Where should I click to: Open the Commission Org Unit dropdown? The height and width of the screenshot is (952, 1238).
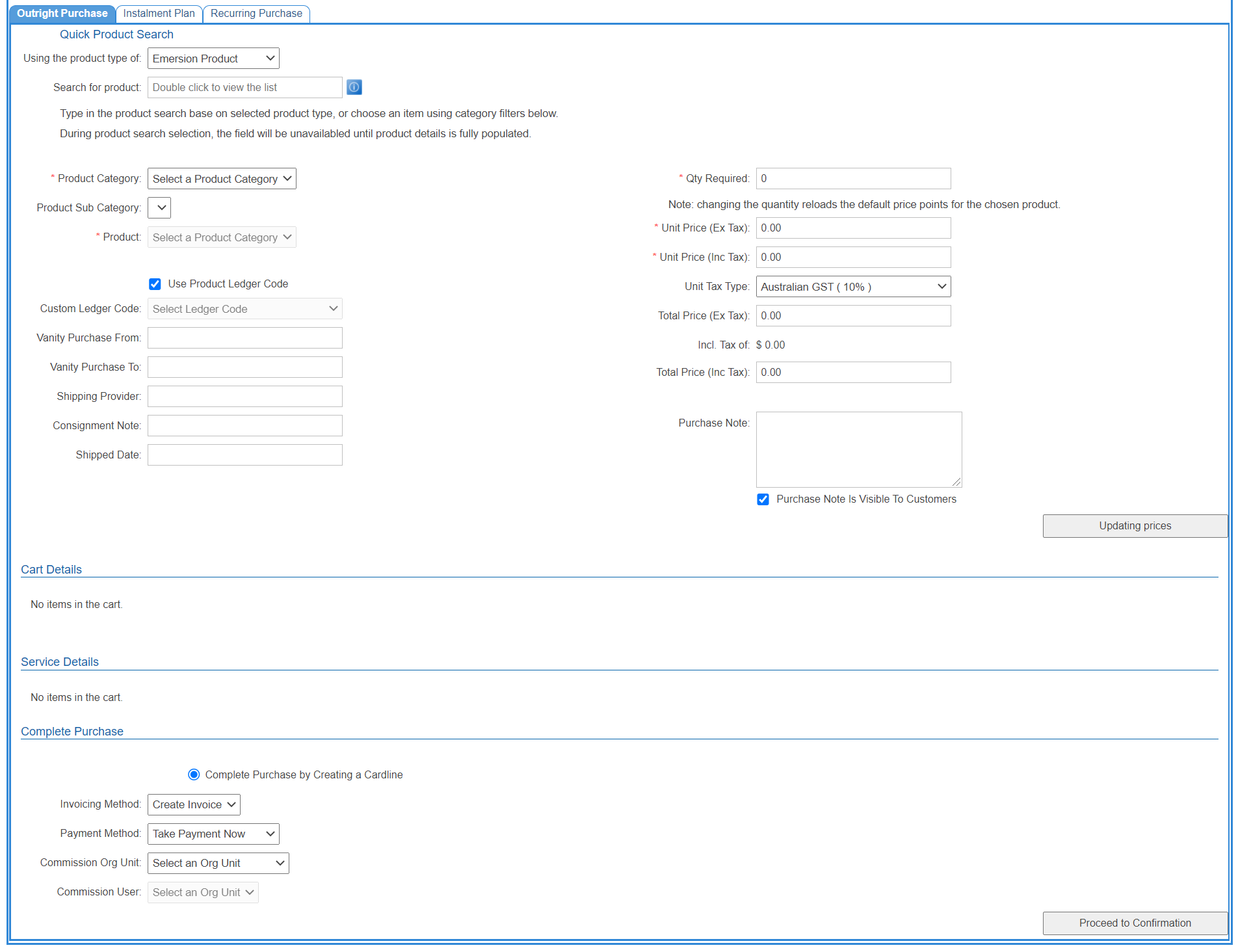tap(218, 863)
